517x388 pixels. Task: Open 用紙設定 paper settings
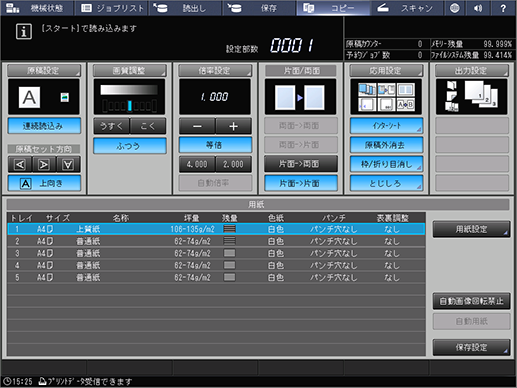coord(471,229)
